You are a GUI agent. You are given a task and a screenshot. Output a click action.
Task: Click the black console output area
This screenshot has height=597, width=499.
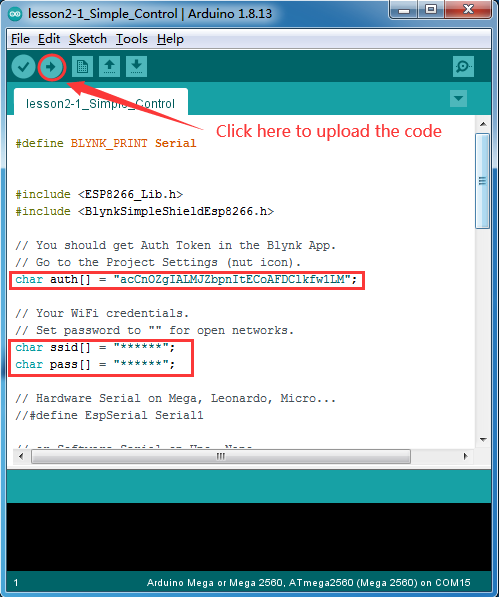249,537
